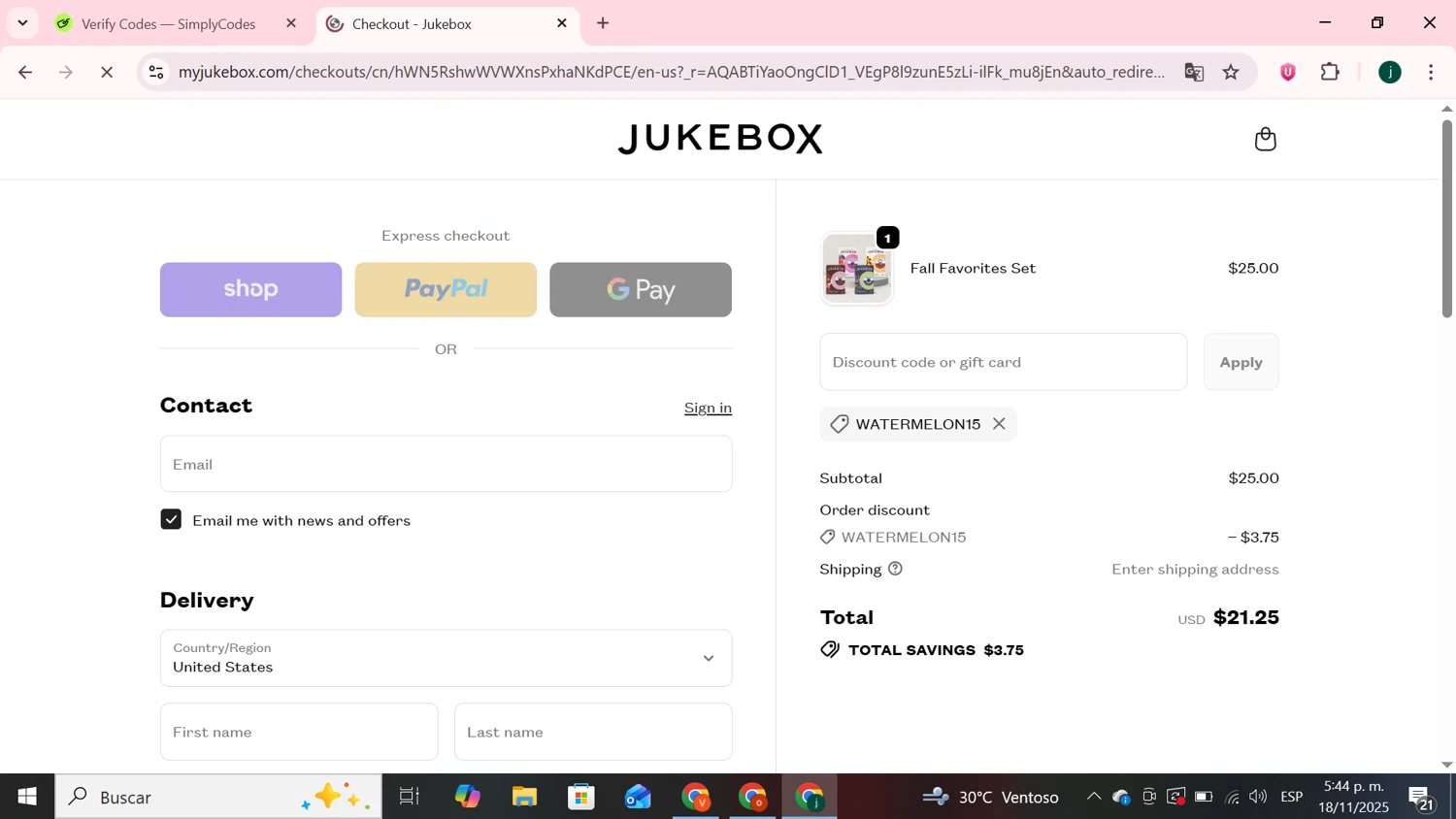Open Outlook from the taskbar

(638, 797)
